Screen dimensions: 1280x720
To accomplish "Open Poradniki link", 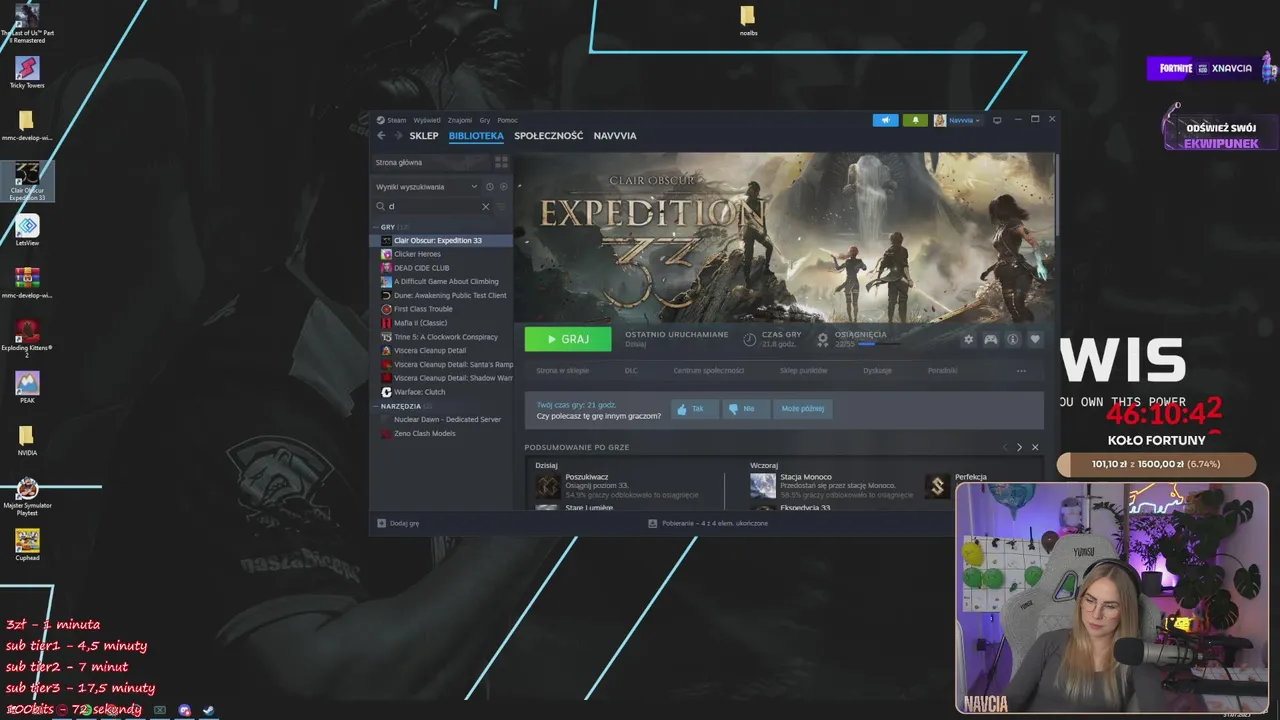I will (x=943, y=371).
